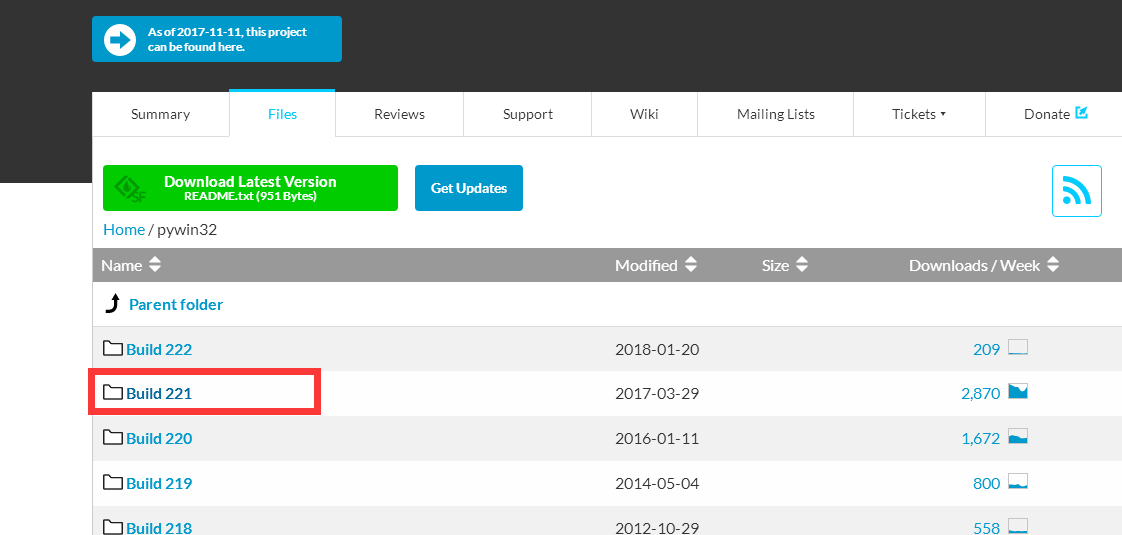Open the download chart icon for Build 219
1122x535 pixels.
(x=1018, y=481)
